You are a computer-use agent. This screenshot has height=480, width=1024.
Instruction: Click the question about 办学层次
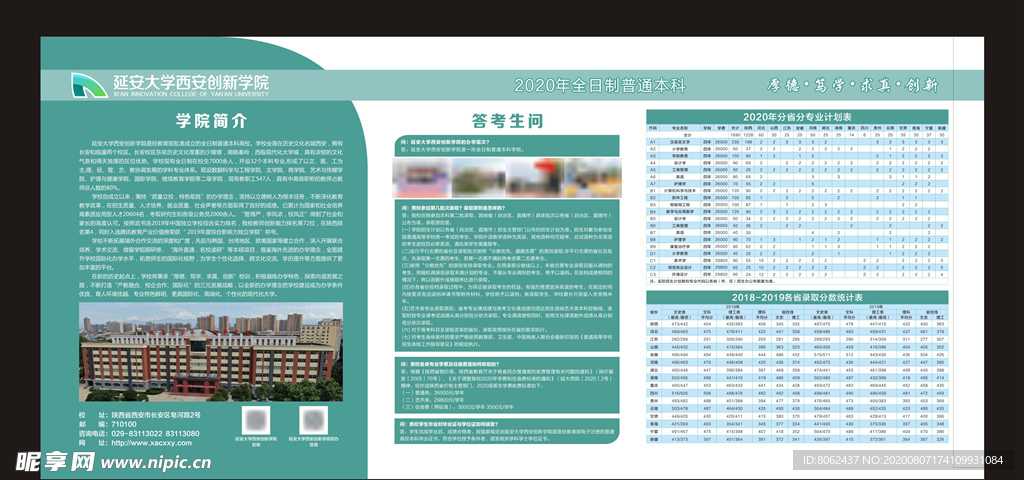click(x=445, y=141)
